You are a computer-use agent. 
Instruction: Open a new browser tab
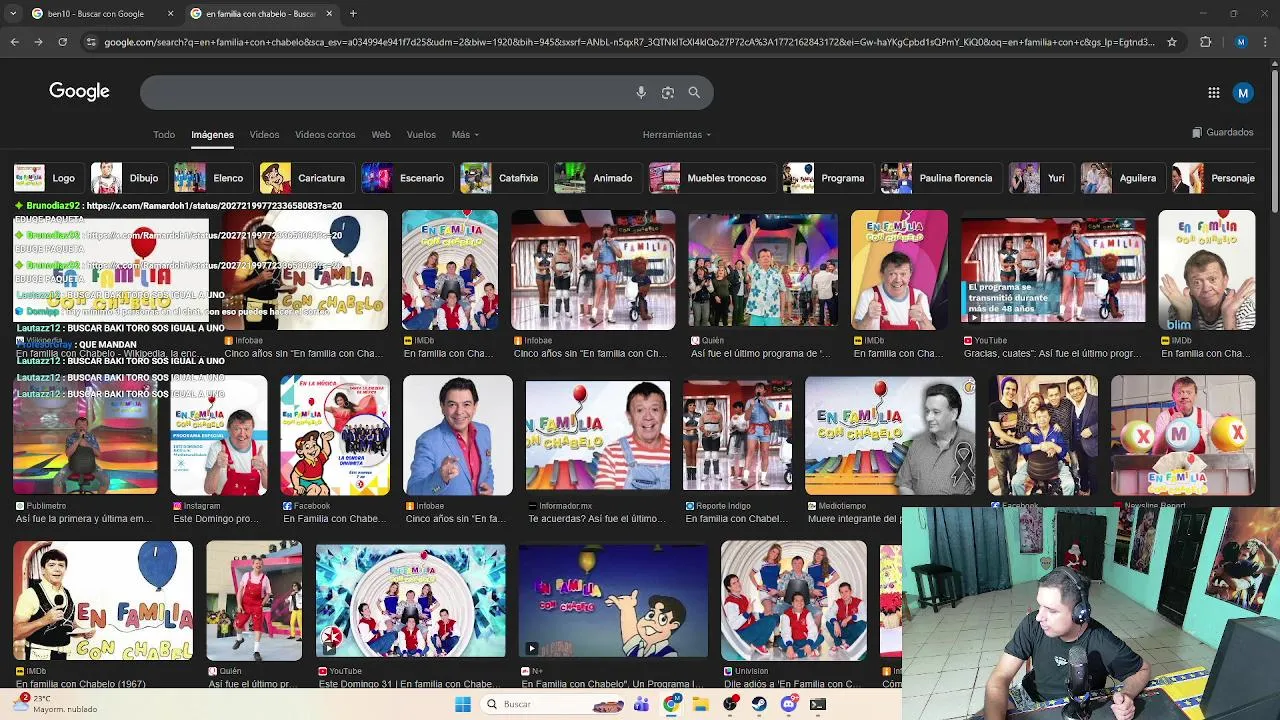[x=353, y=14]
